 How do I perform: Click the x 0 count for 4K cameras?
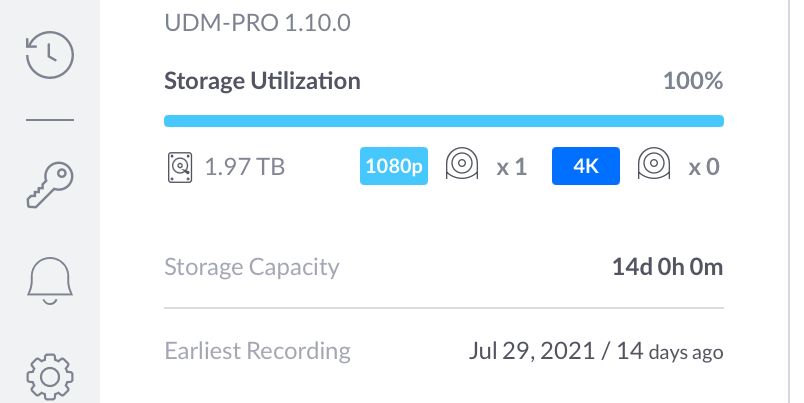pos(704,166)
